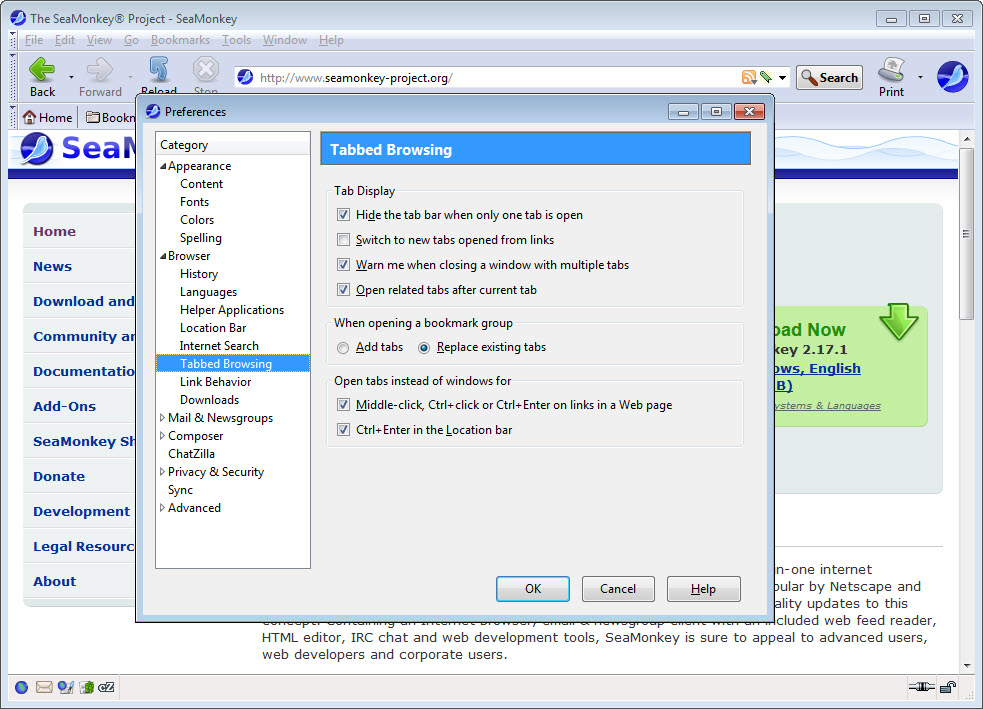
Task: Open the Address Book status bar icon
Action: click(87, 687)
